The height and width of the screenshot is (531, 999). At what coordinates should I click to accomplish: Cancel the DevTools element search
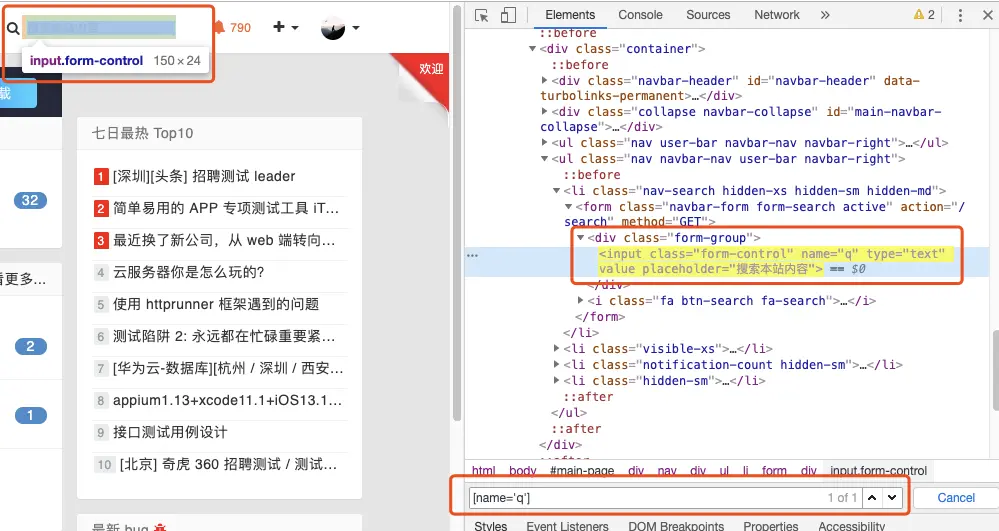[x=956, y=498]
